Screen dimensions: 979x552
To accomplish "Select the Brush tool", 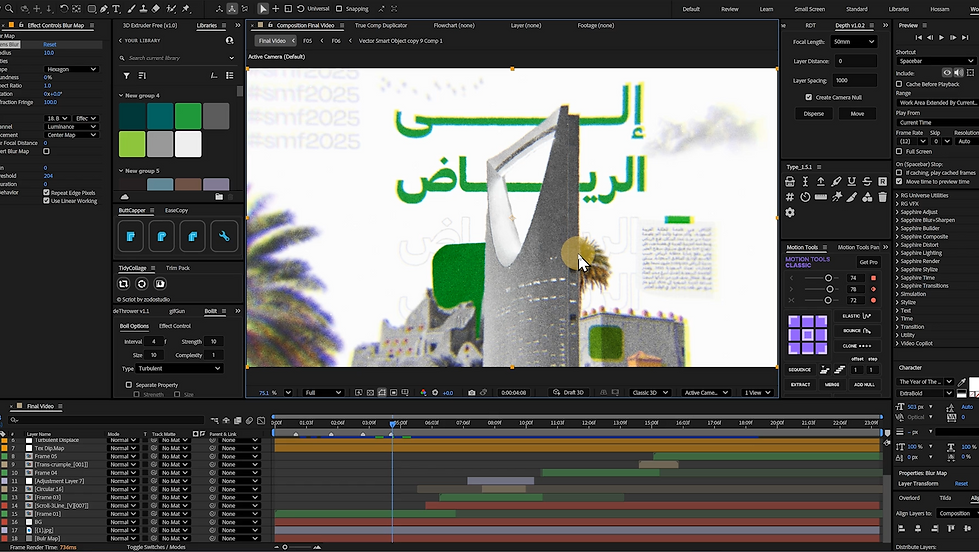I will tap(131, 9).
